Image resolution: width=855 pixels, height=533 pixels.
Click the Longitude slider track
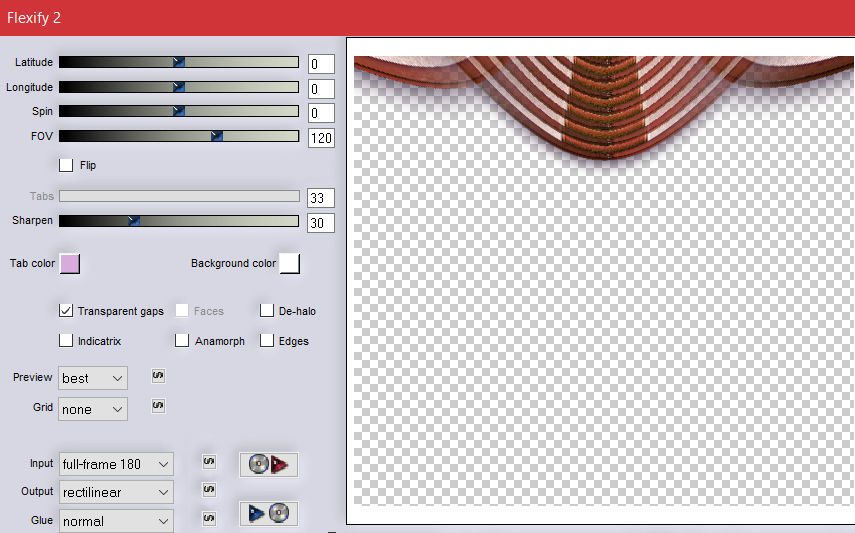coord(179,87)
